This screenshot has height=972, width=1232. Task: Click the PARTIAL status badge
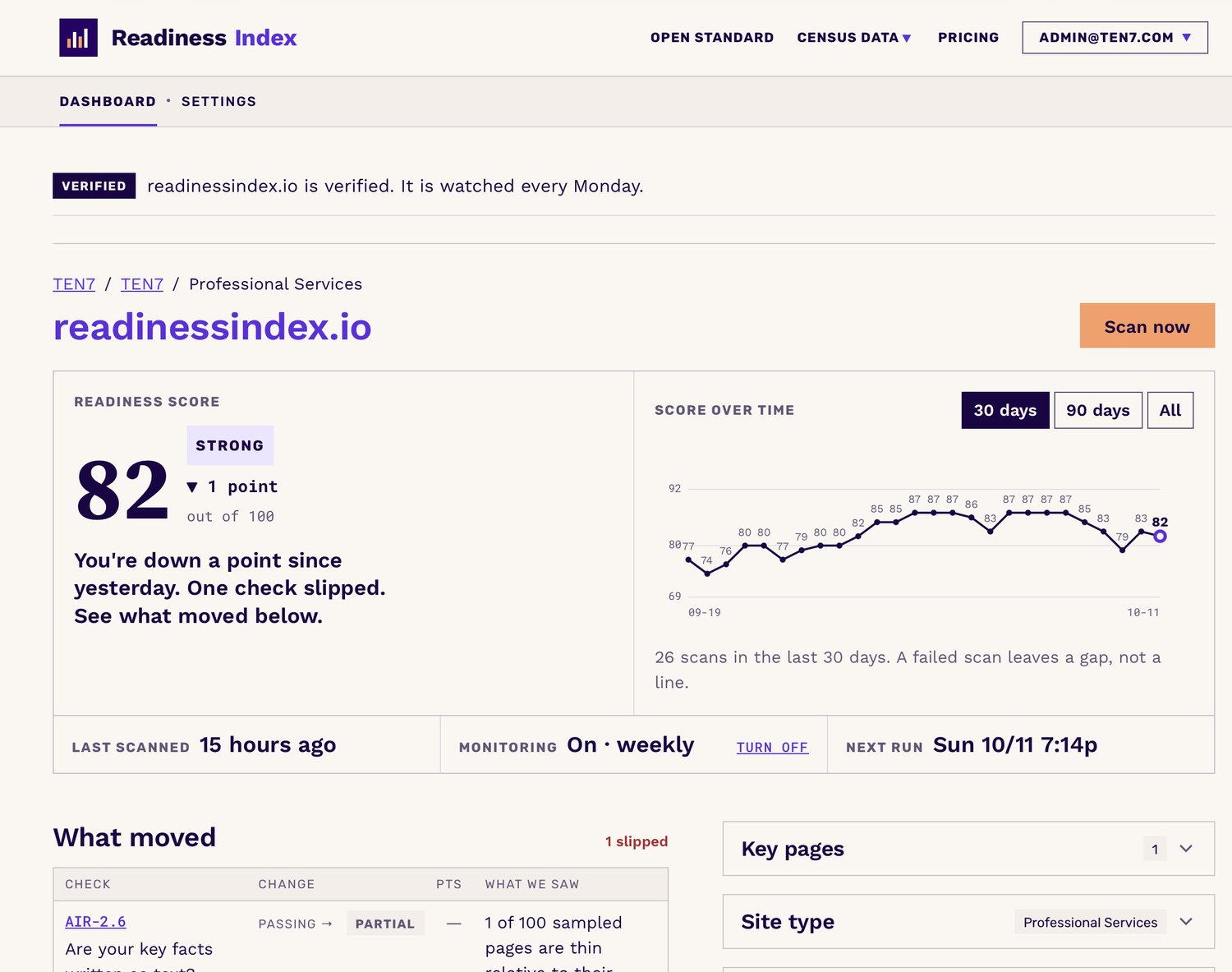pyautogui.click(x=385, y=924)
